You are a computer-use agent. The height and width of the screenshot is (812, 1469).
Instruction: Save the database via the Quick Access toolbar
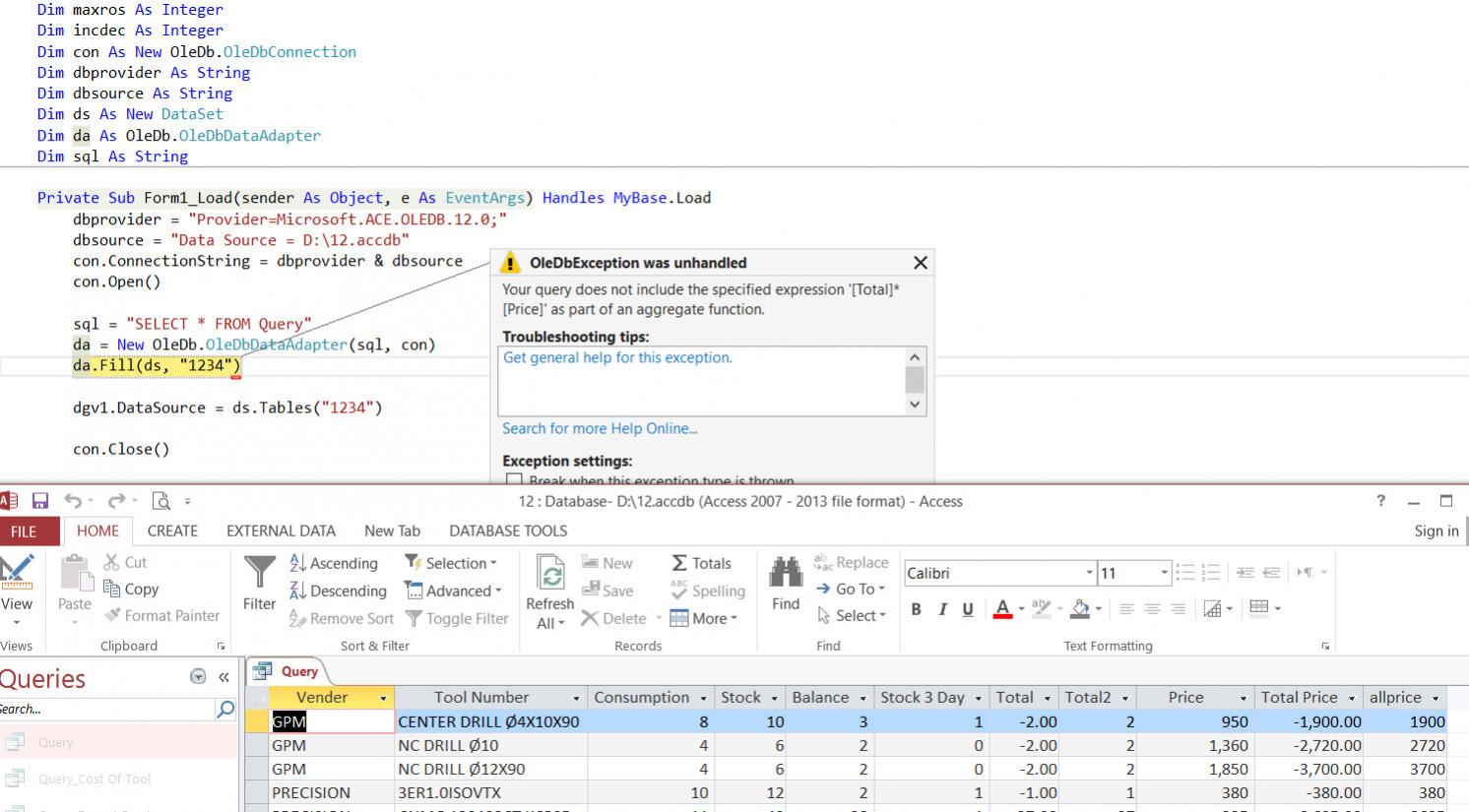(x=40, y=501)
